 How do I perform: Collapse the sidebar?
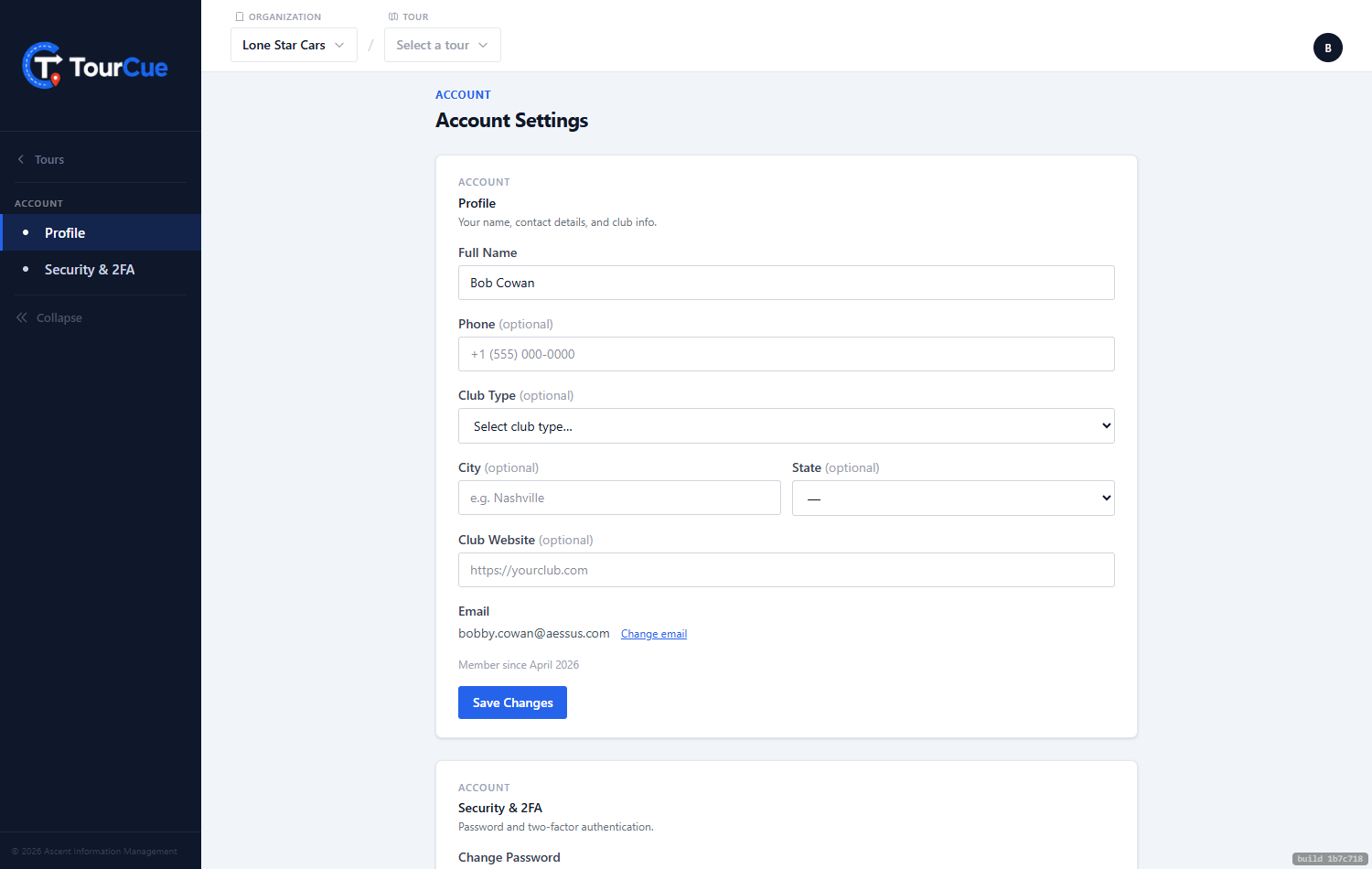coord(49,317)
